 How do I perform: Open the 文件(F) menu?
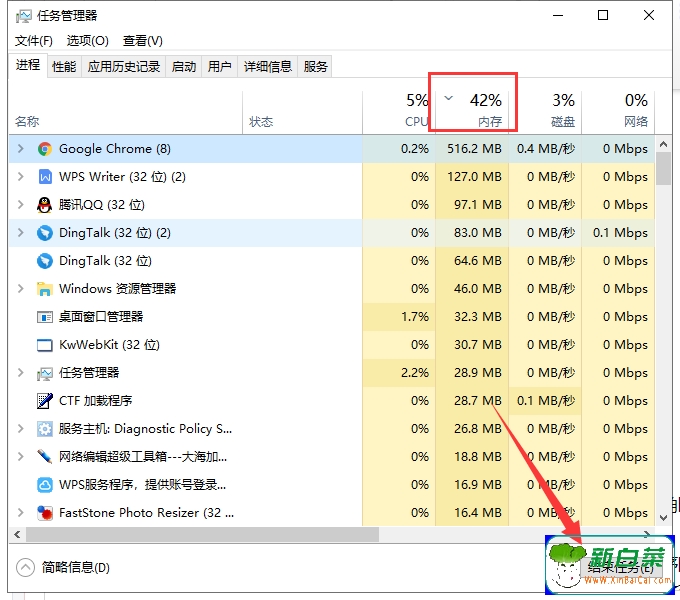coord(34,41)
